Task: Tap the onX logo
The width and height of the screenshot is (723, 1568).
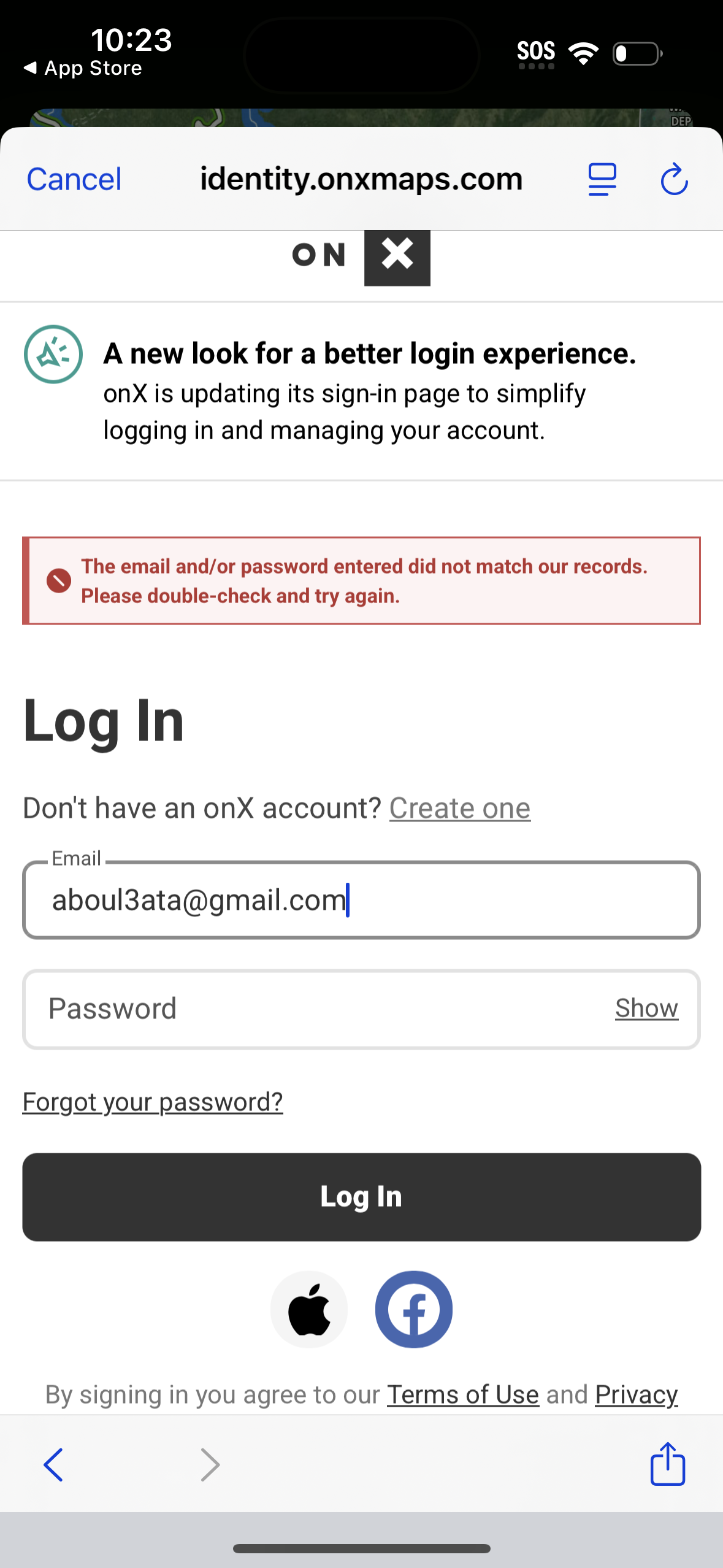Action: tap(361, 256)
